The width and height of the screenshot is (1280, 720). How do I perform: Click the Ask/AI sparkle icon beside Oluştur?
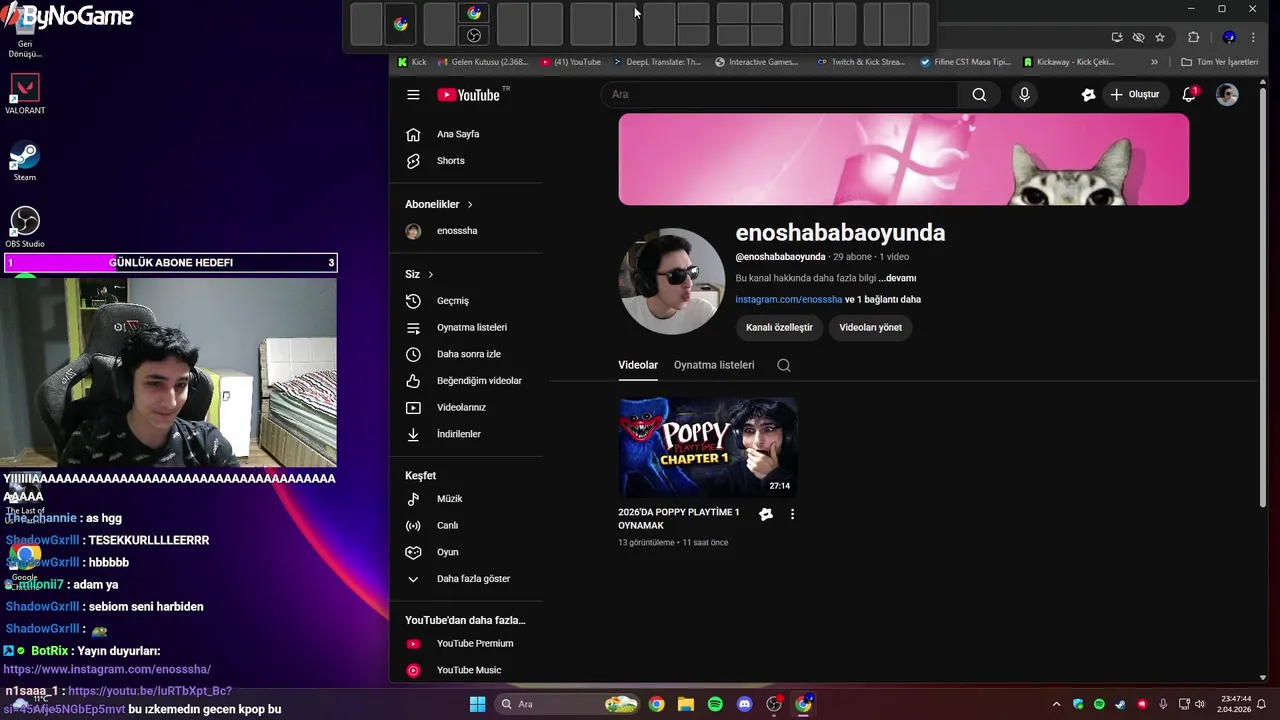click(x=1088, y=95)
